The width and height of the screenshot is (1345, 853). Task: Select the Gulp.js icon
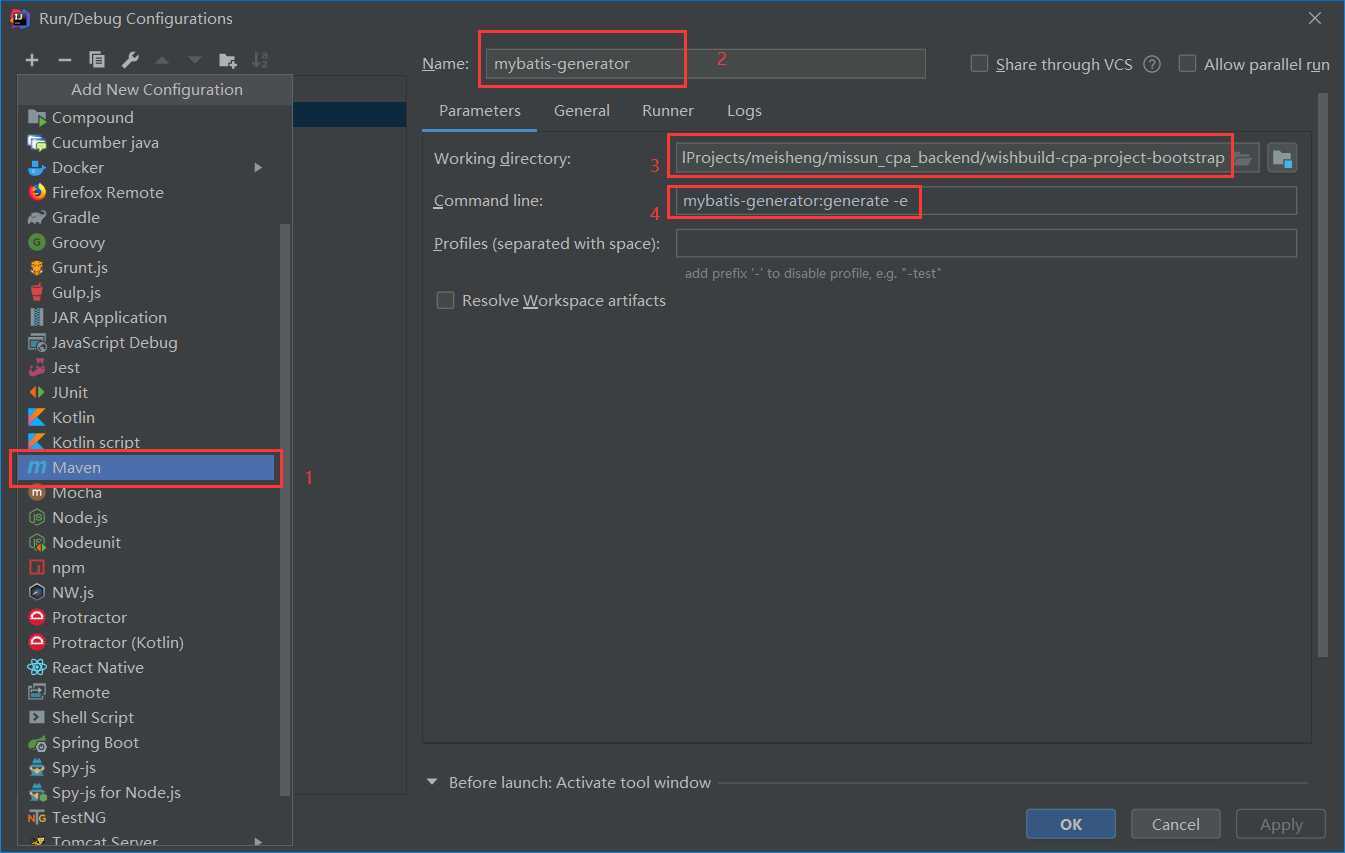pyautogui.click(x=37, y=292)
